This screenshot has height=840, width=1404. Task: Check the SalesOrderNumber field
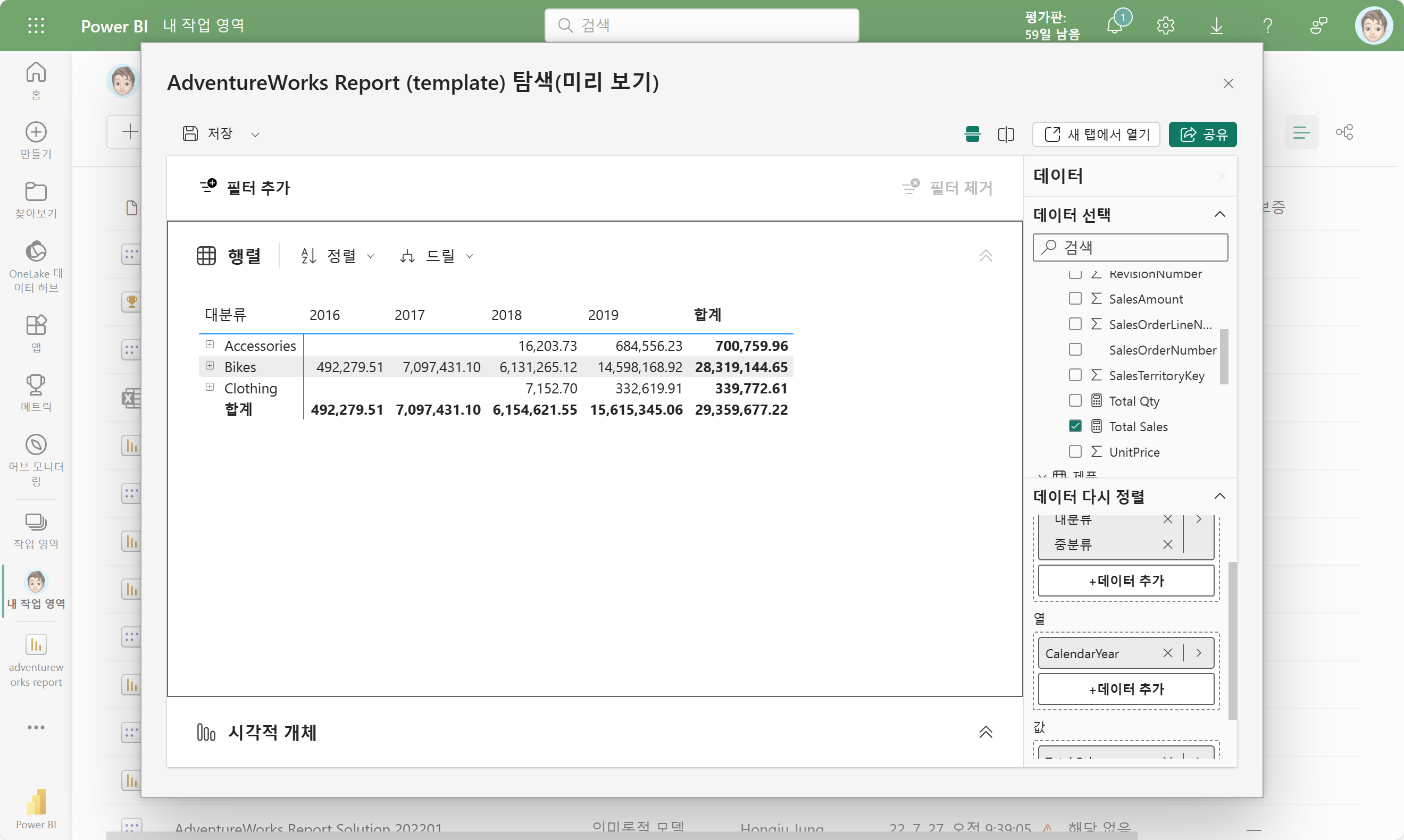tap(1075, 349)
